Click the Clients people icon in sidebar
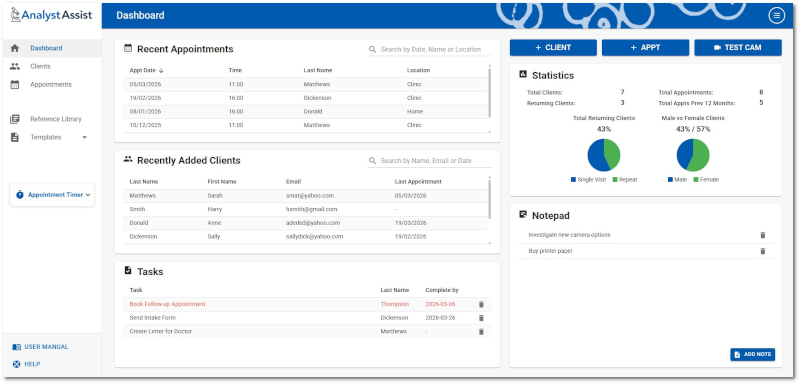The height and width of the screenshot is (384, 800). (x=15, y=66)
